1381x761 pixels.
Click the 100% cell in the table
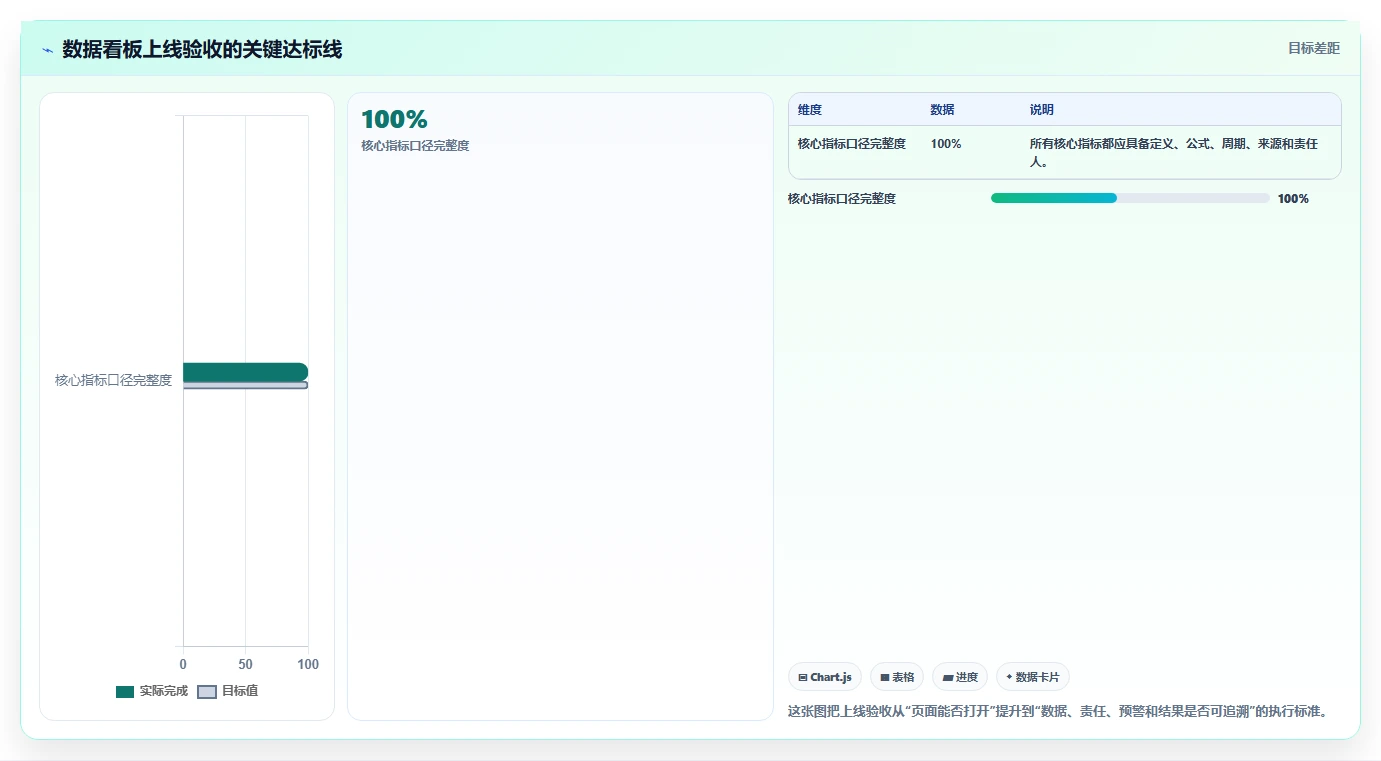pyautogui.click(x=946, y=144)
